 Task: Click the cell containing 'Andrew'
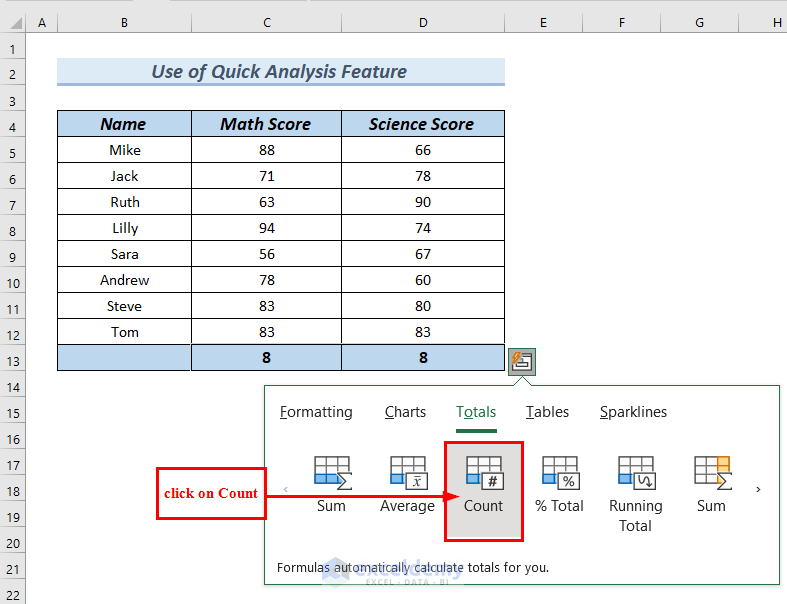coord(124,280)
